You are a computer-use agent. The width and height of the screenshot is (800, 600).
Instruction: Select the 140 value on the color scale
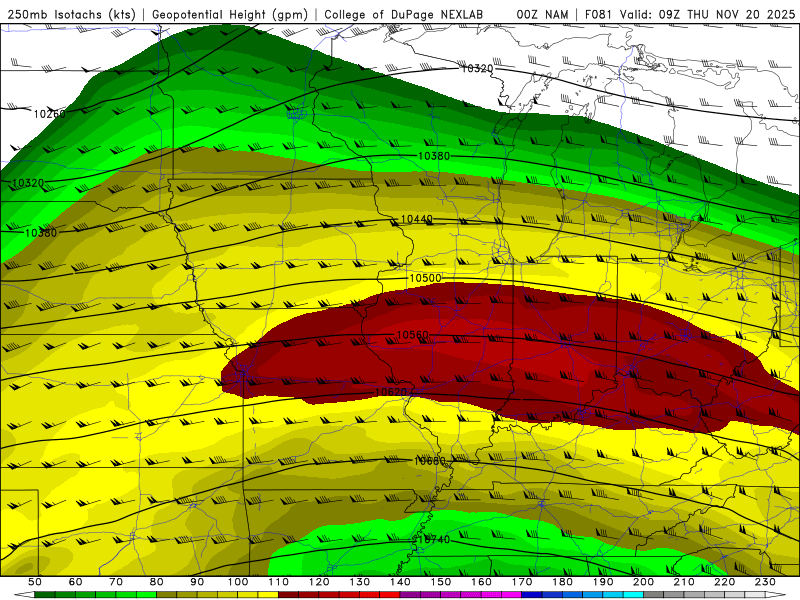point(401,582)
